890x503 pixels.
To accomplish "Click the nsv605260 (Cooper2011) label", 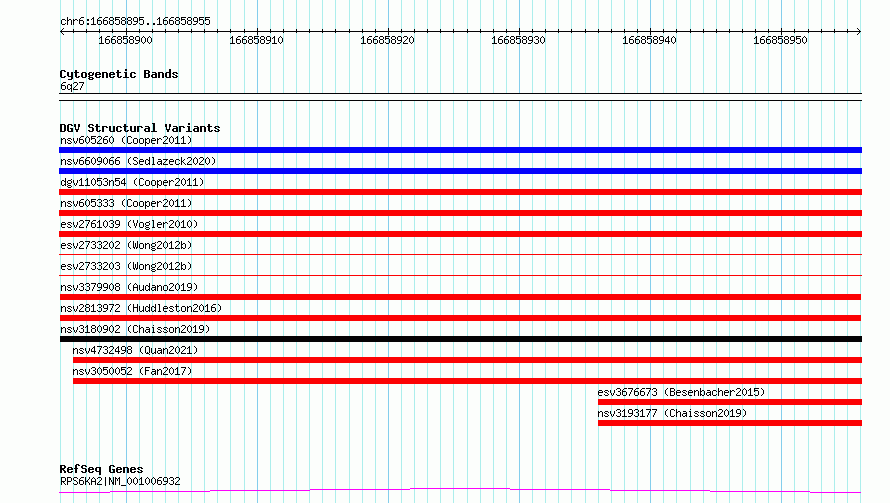I will tap(126, 140).
